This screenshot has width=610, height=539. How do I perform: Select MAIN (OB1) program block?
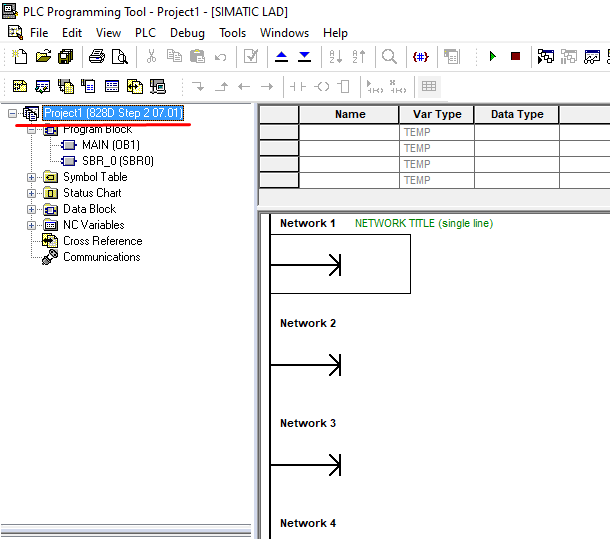(x=110, y=145)
